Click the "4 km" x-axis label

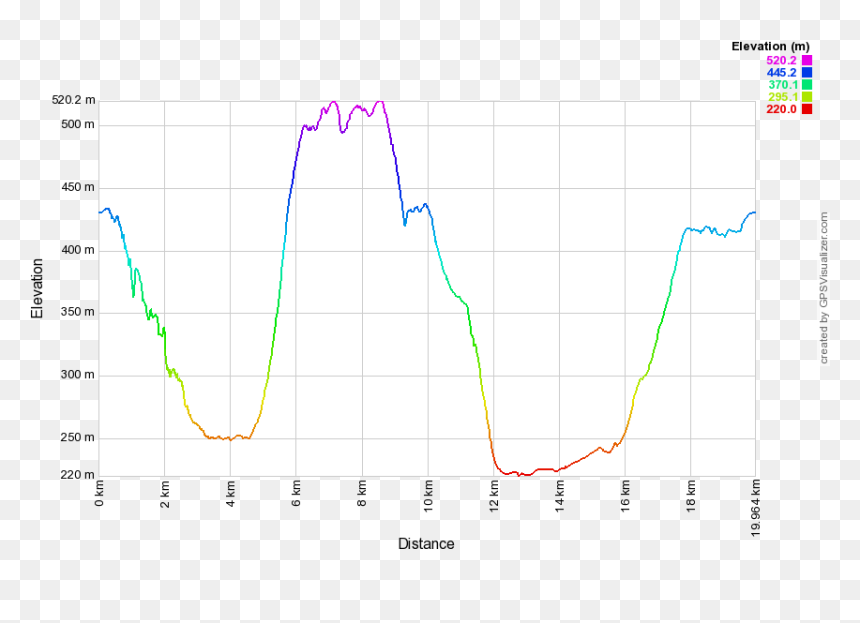(231, 494)
